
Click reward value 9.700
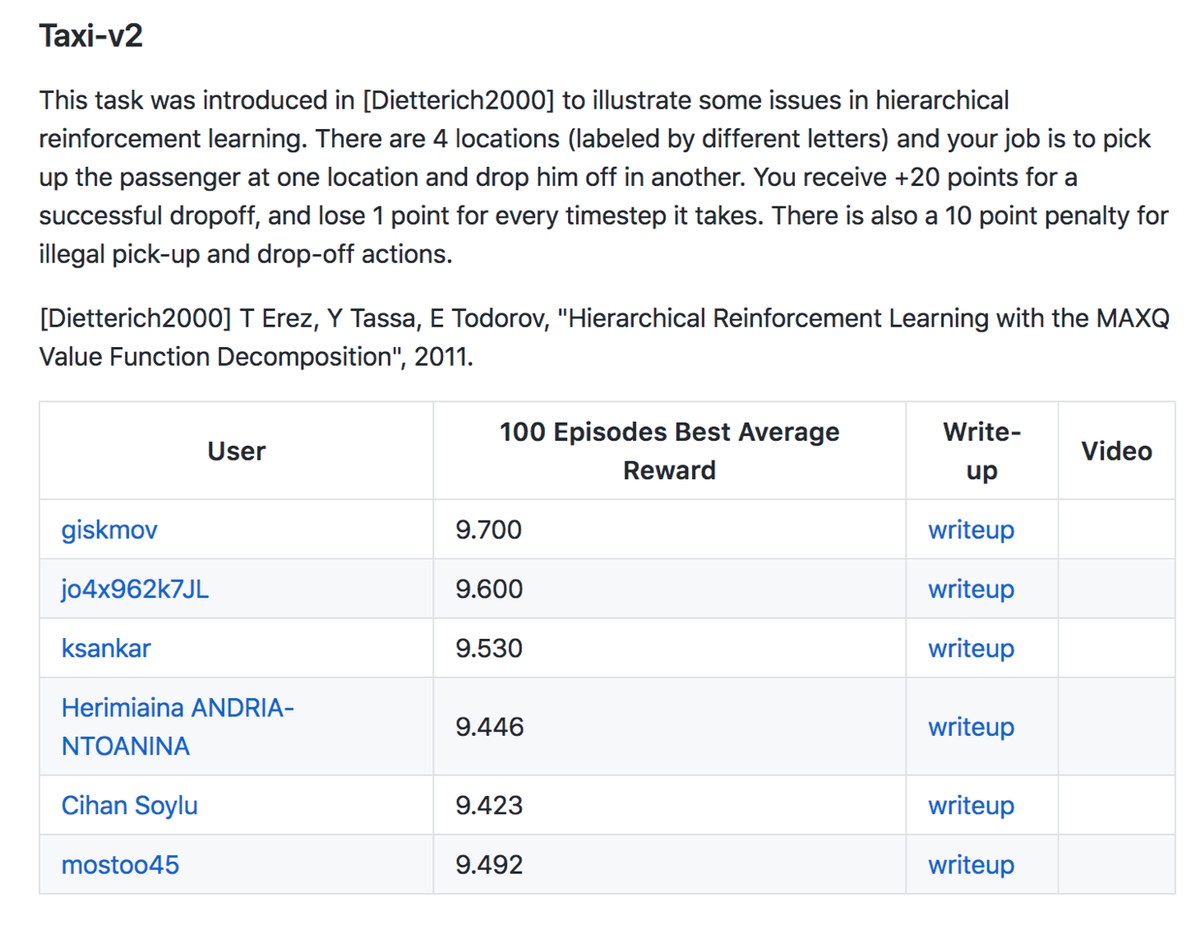coord(488,530)
